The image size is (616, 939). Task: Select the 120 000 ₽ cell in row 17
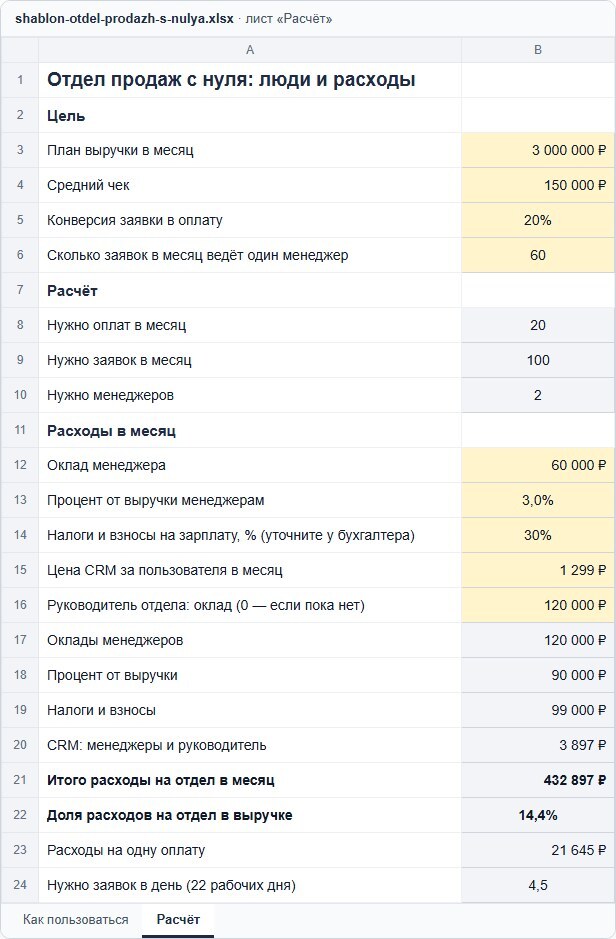point(538,641)
